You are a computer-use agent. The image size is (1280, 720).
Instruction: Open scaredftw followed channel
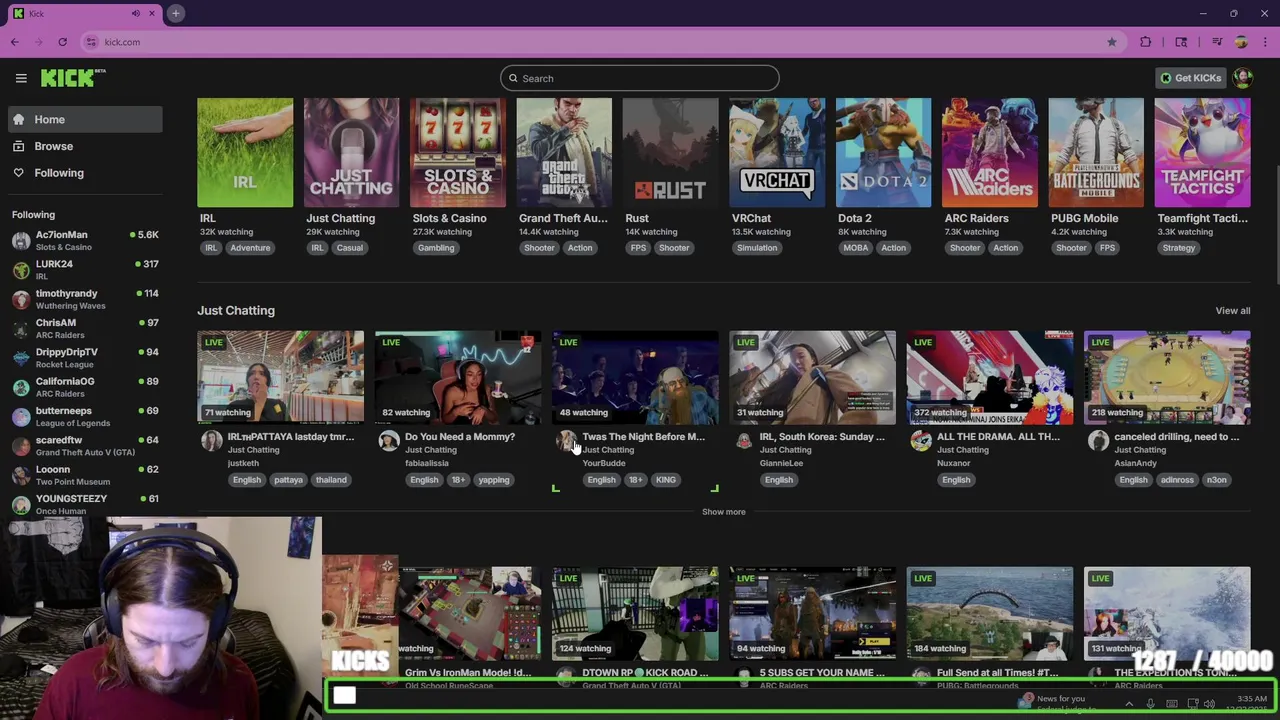85,446
